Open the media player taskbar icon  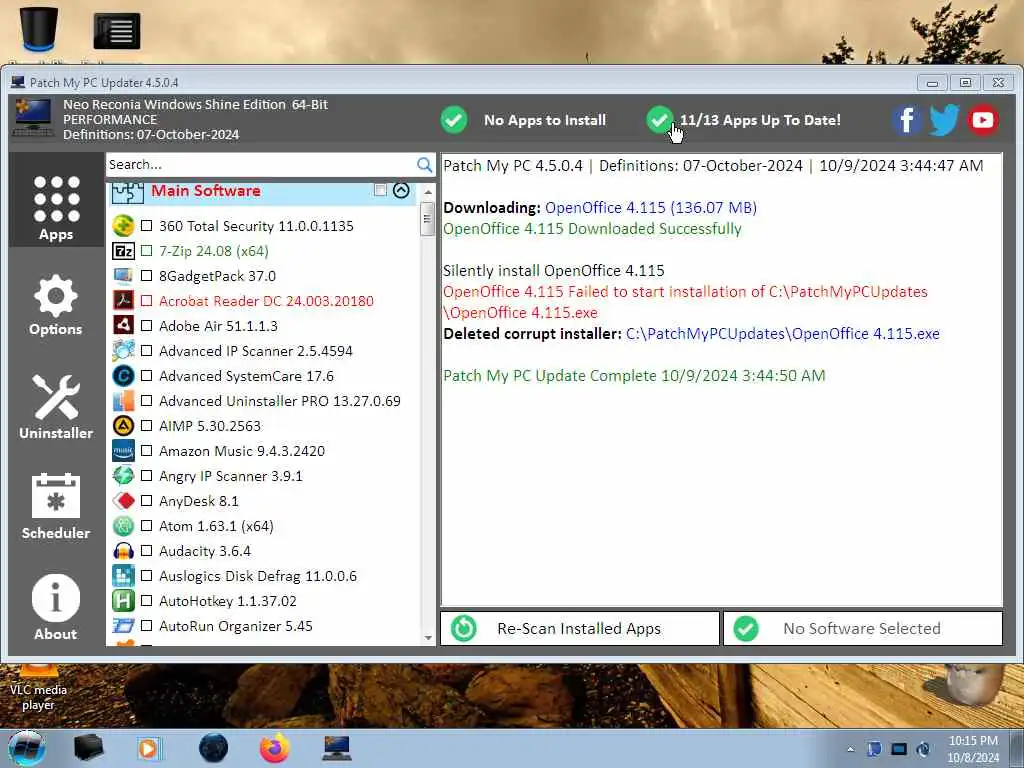point(149,748)
